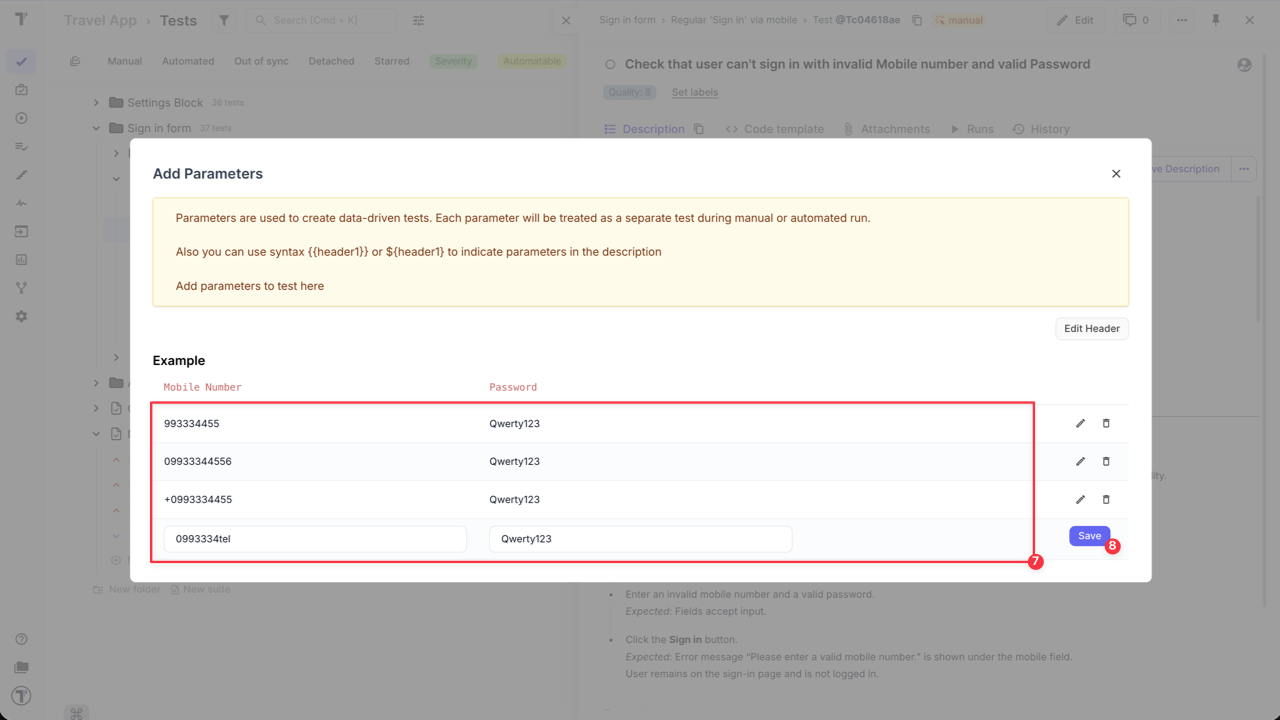Expand the Sign in form folder

(96, 127)
